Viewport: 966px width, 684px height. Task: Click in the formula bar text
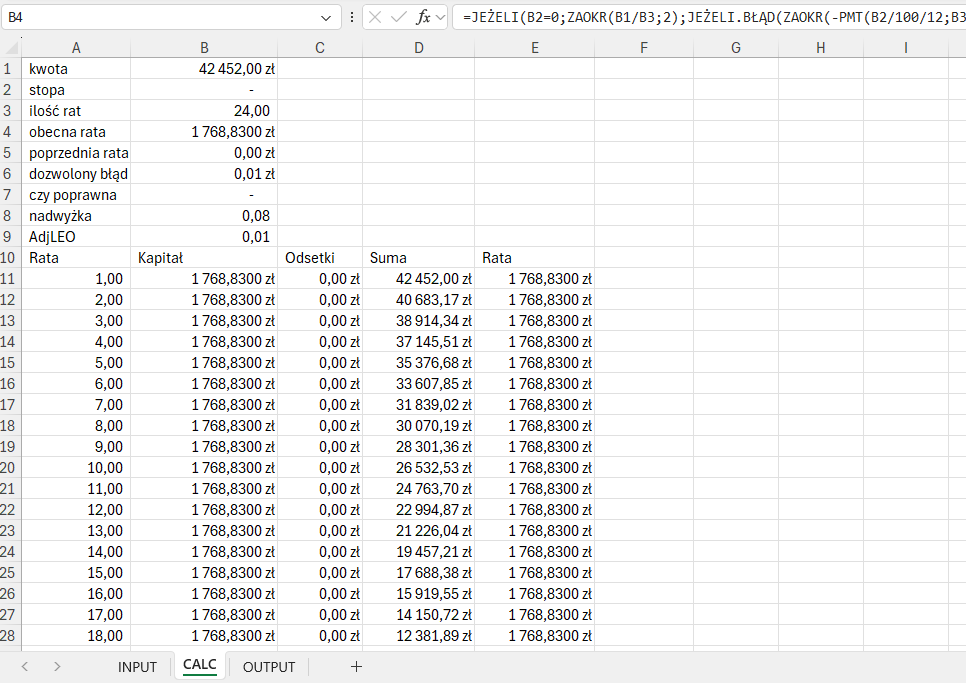(709, 17)
